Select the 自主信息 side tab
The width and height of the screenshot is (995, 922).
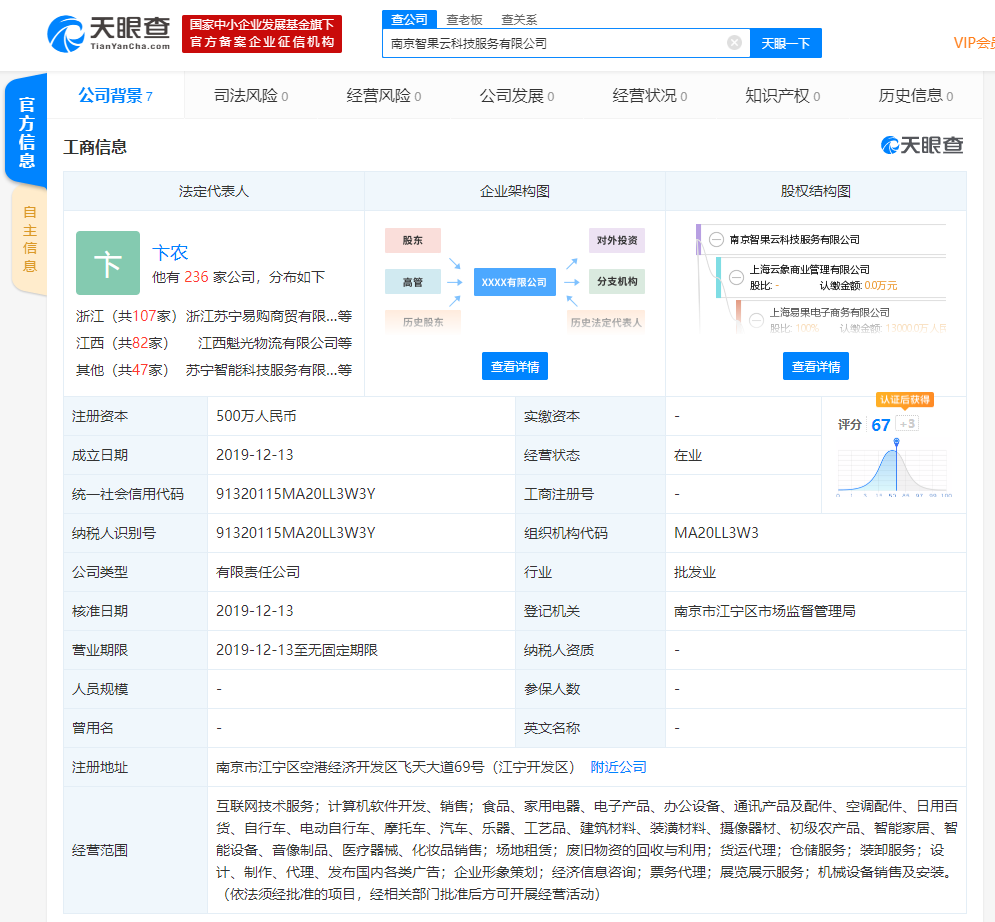point(29,239)
